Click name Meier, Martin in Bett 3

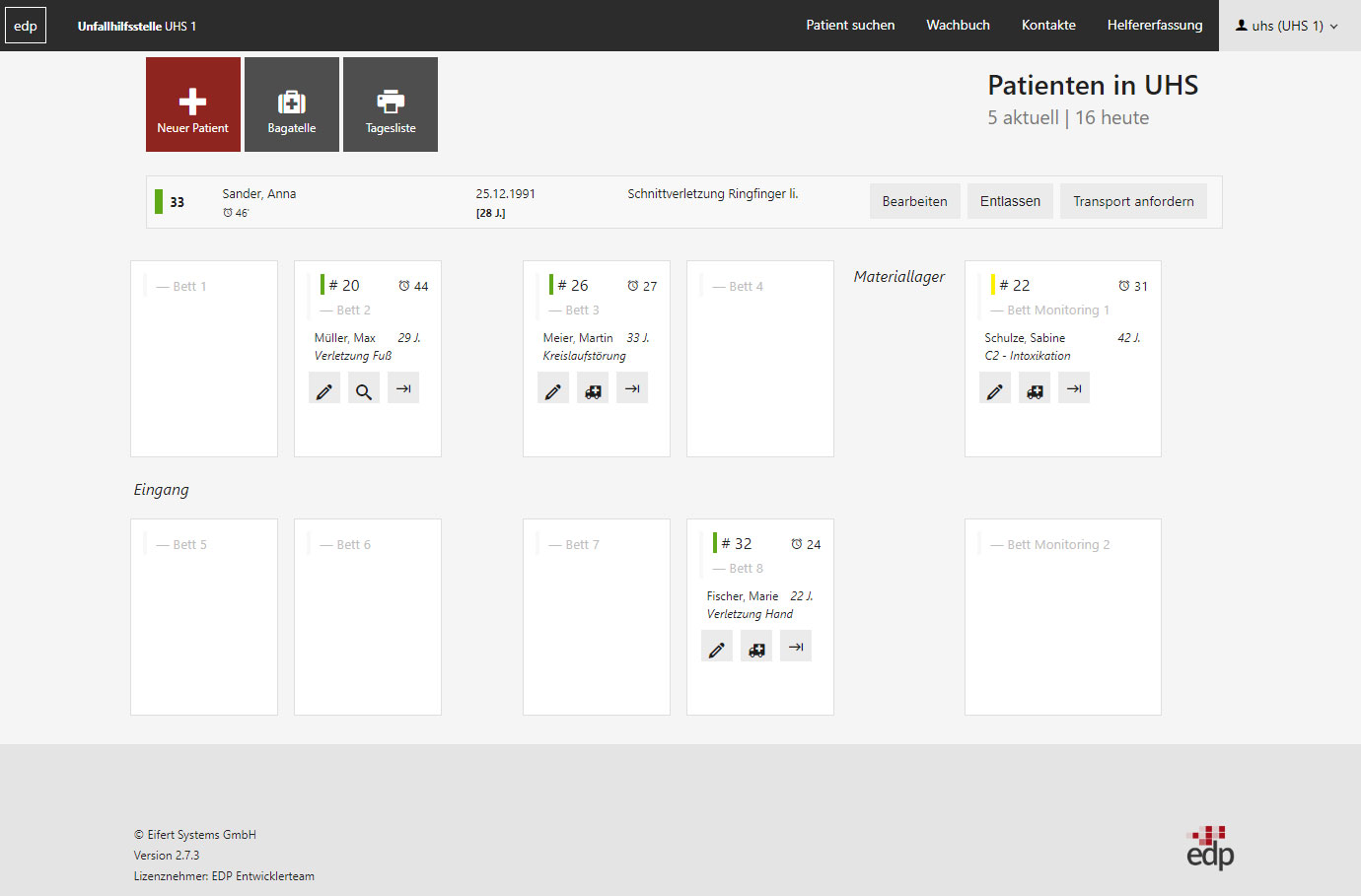[578, 338]
